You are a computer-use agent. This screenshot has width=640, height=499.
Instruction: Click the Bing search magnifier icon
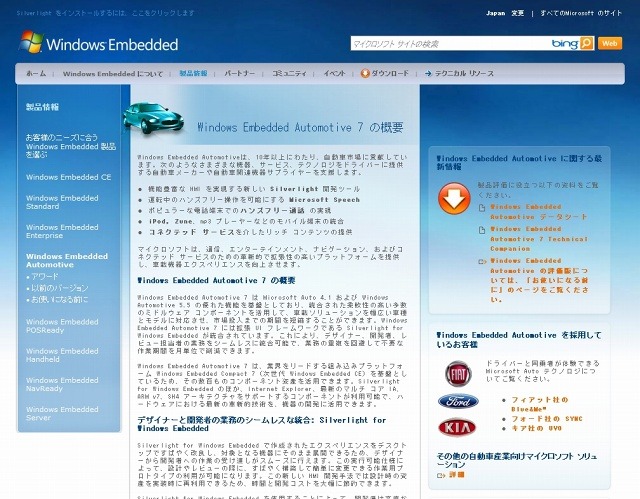tap(586, 43)
